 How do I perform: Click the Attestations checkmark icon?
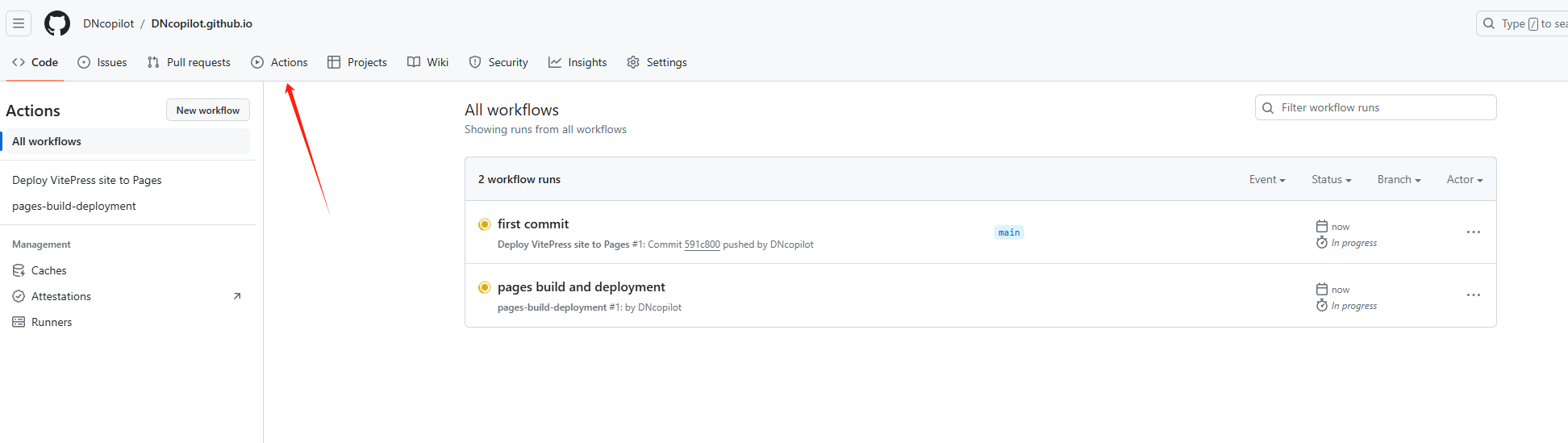19,296
